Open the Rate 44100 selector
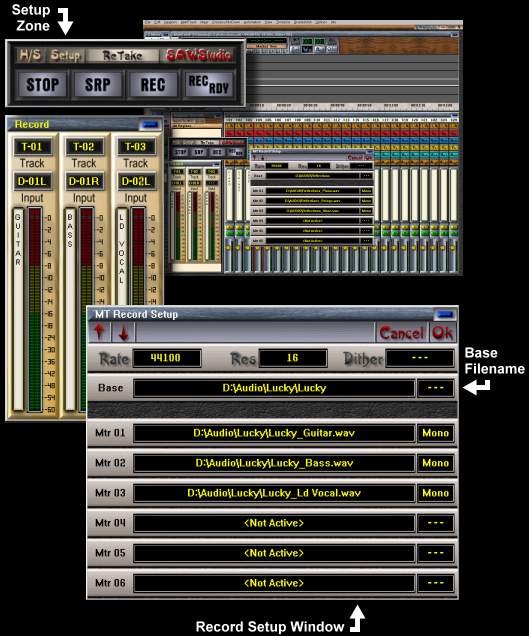 [x=167, y=358]
